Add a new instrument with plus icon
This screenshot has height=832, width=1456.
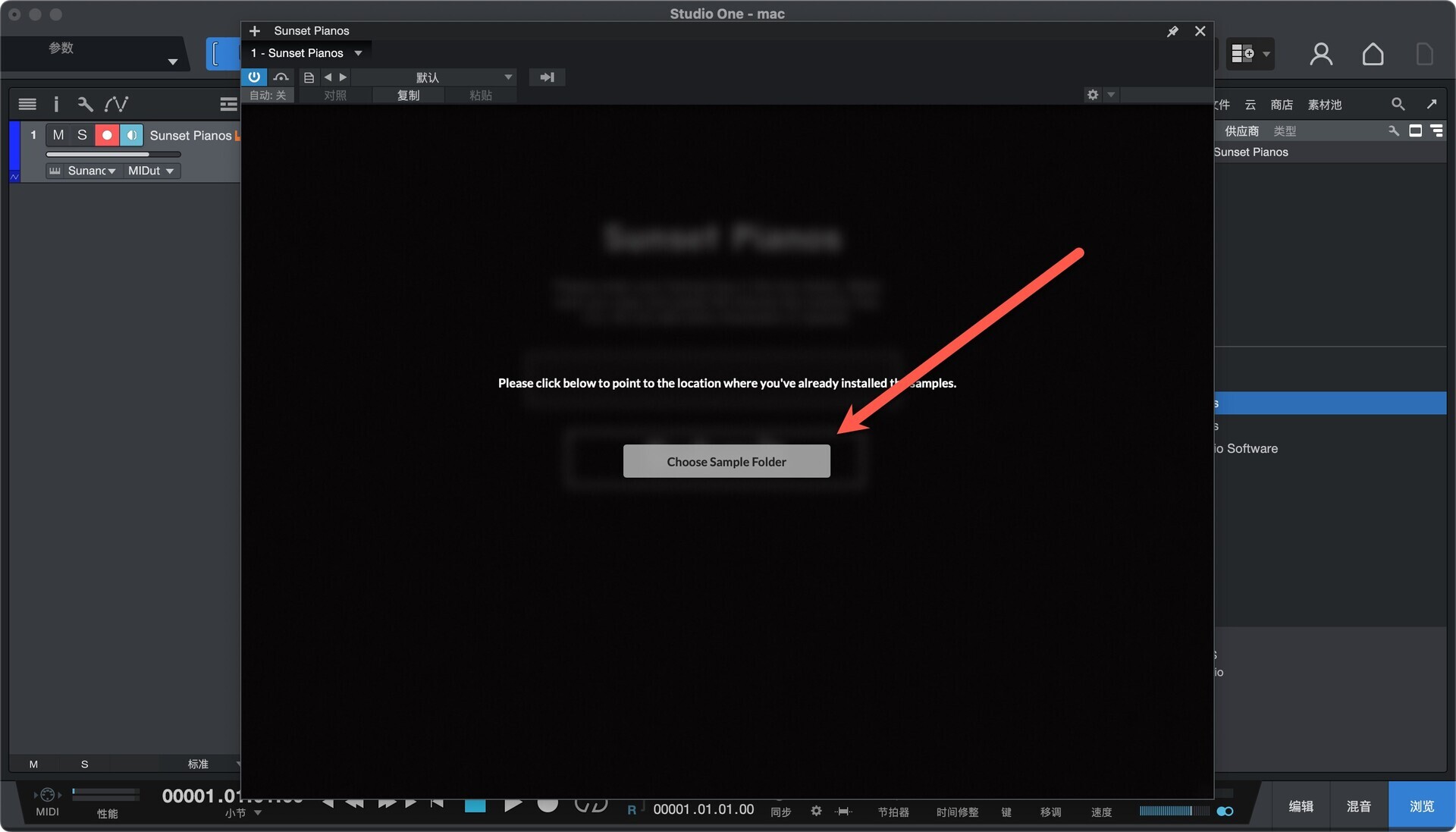click(x=255, y=31)
